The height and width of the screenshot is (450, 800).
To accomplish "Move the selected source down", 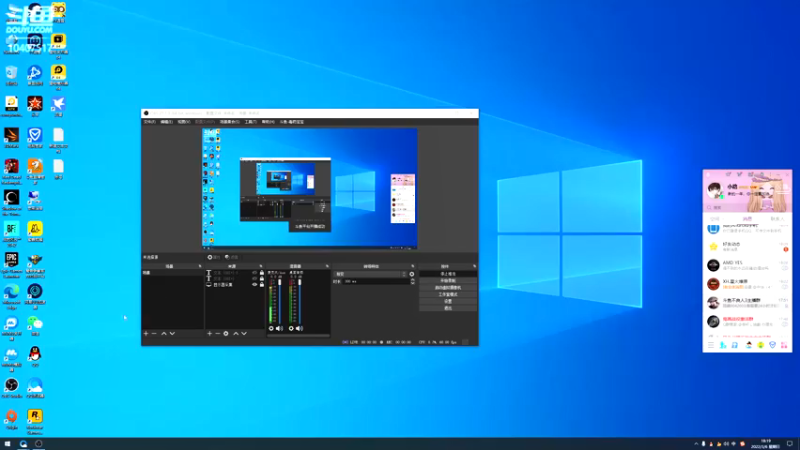I will [244, 334].
